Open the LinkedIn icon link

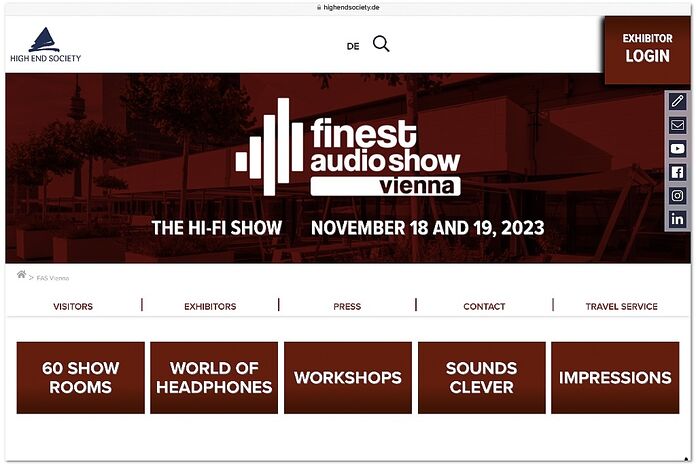pos(677,219)
